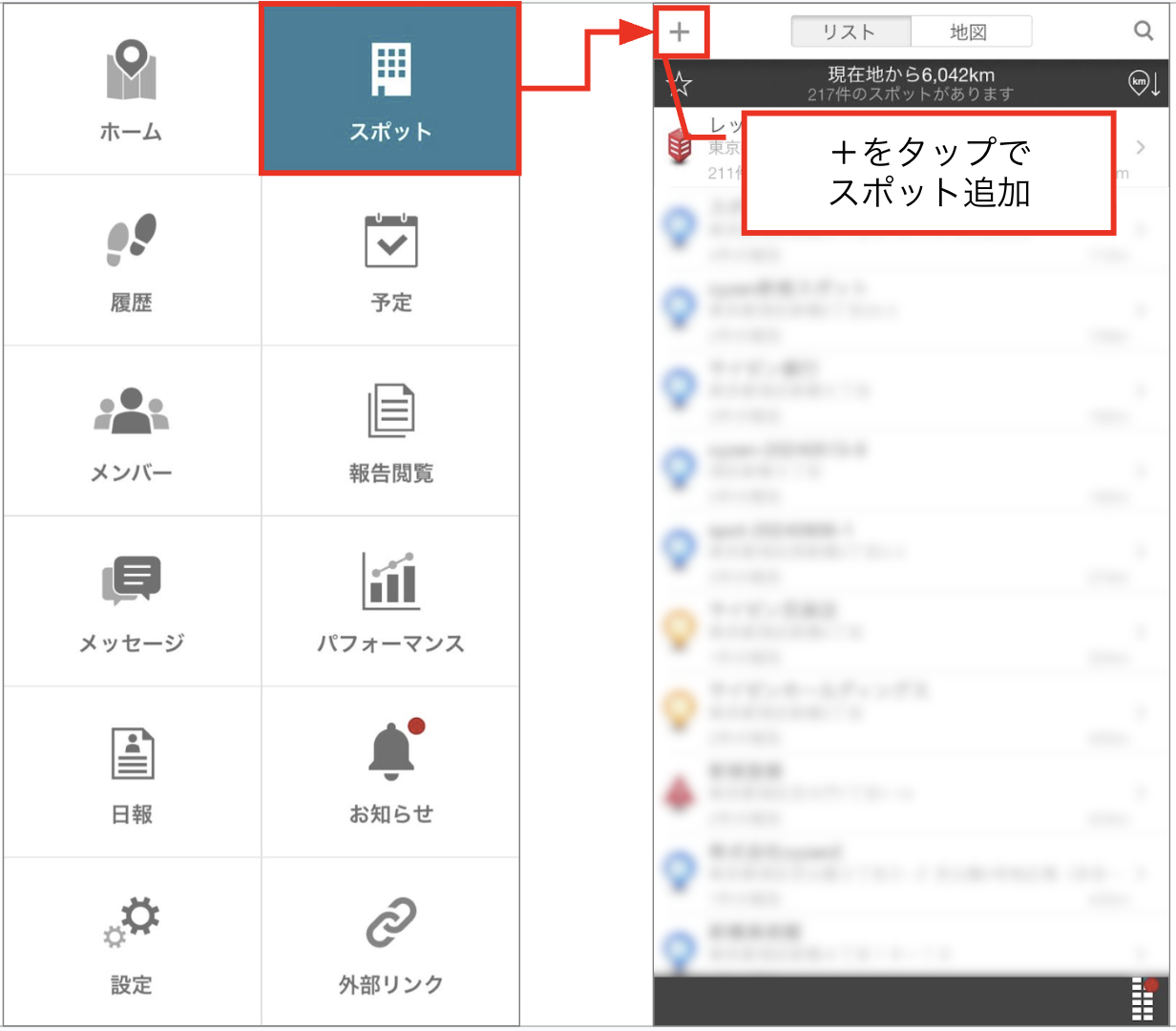The image size is (1176, 1031).
Task: Open the 予定 calendar tile
Action: (x=390, y=261)
